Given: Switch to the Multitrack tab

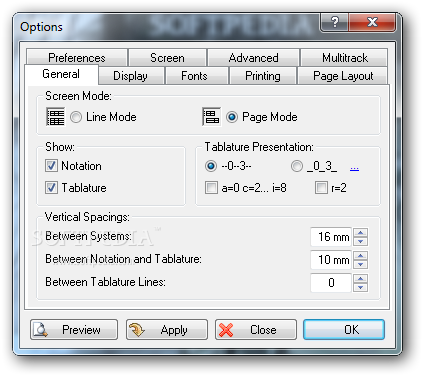Looking at the screenshot, I should [x=344, y=58].
